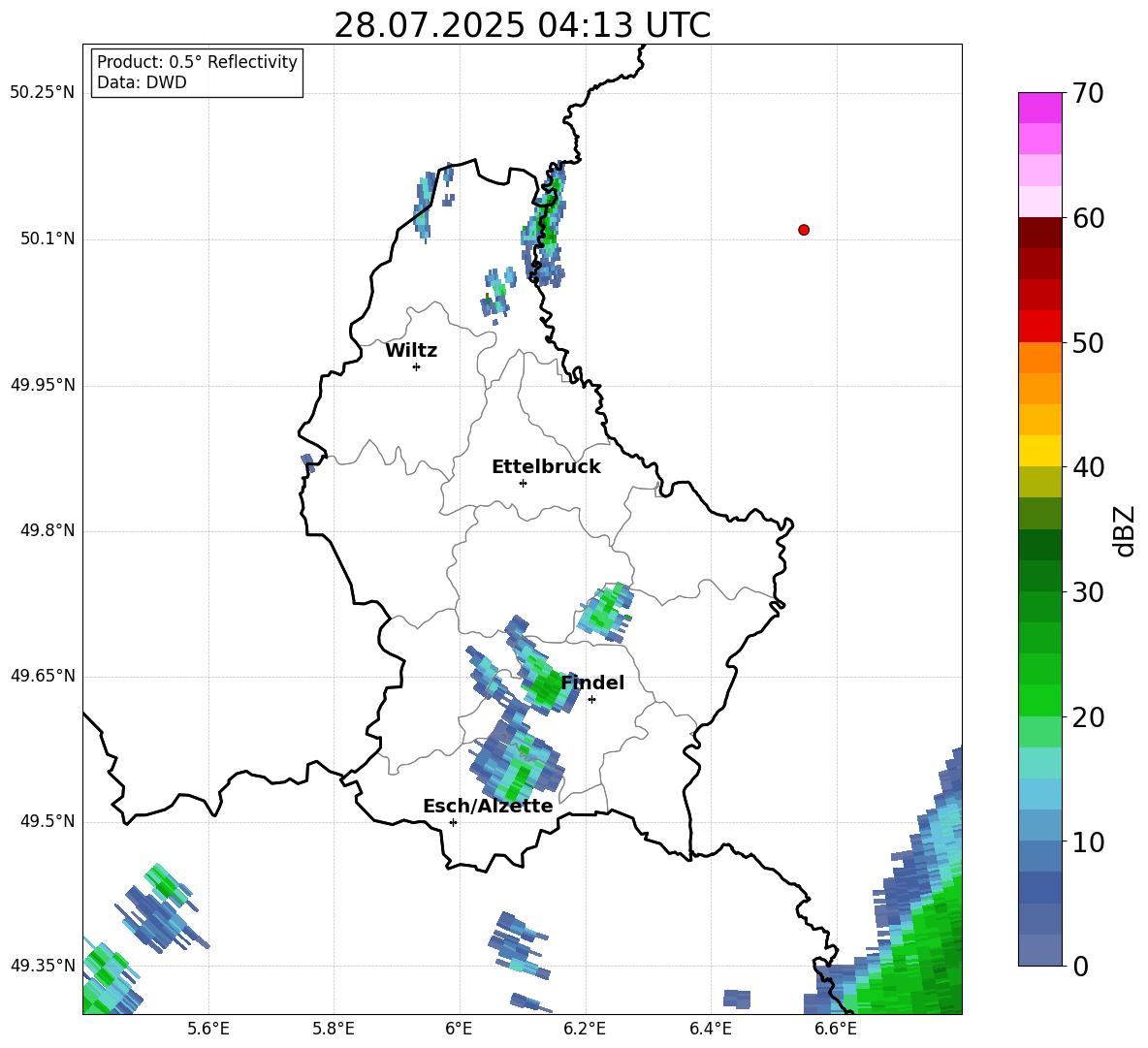Image resolution: width=1148 pixels, height=1048 pixels.
Task: Click the red dot radar site marker
Action: pyautogui.click(x=804, y=230)
